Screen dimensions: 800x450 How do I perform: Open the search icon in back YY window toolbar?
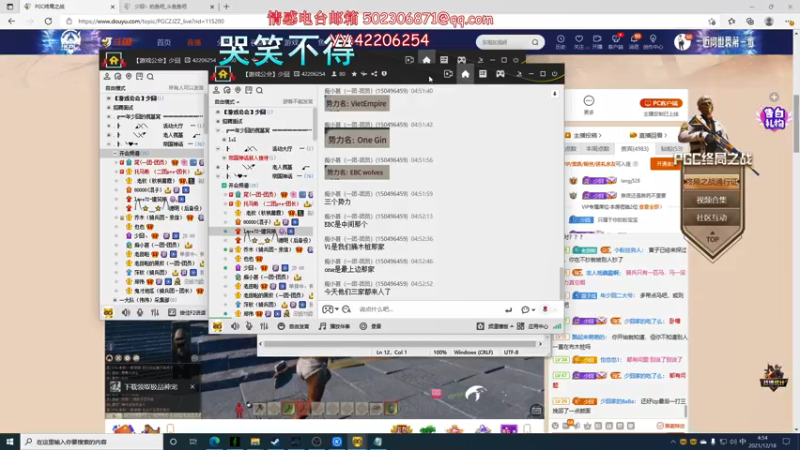[150, 77]
